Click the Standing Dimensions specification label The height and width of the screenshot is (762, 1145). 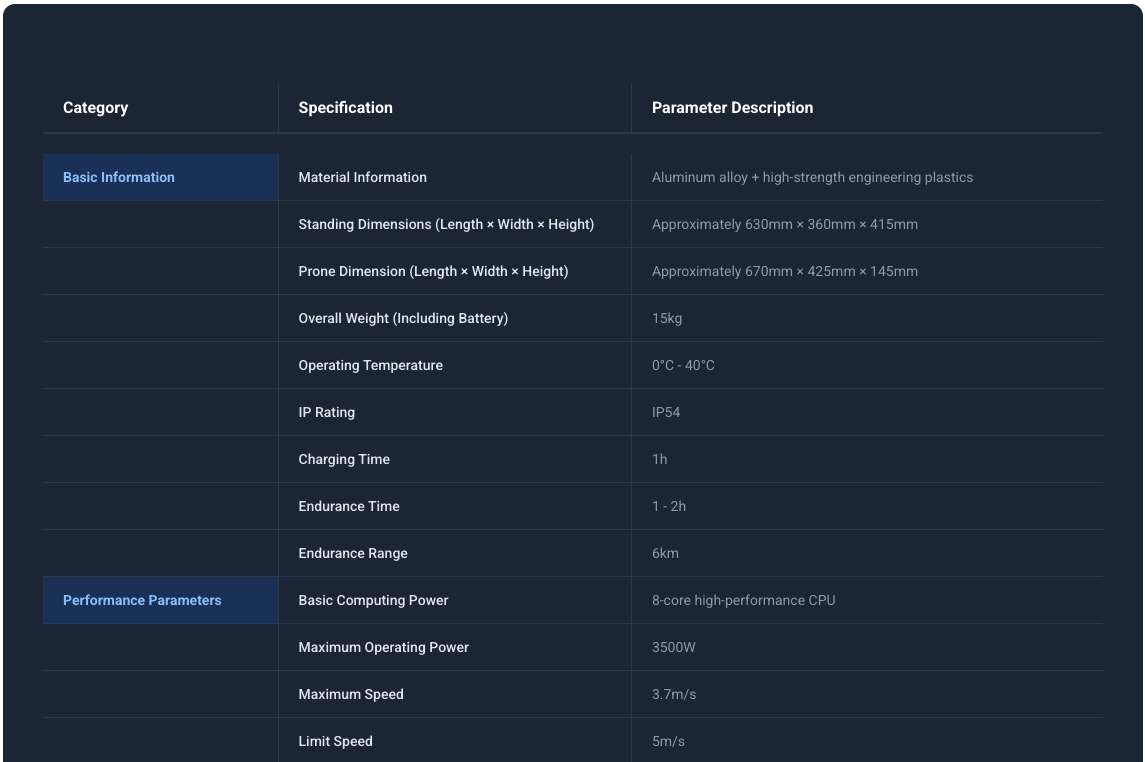click(446, 224)
